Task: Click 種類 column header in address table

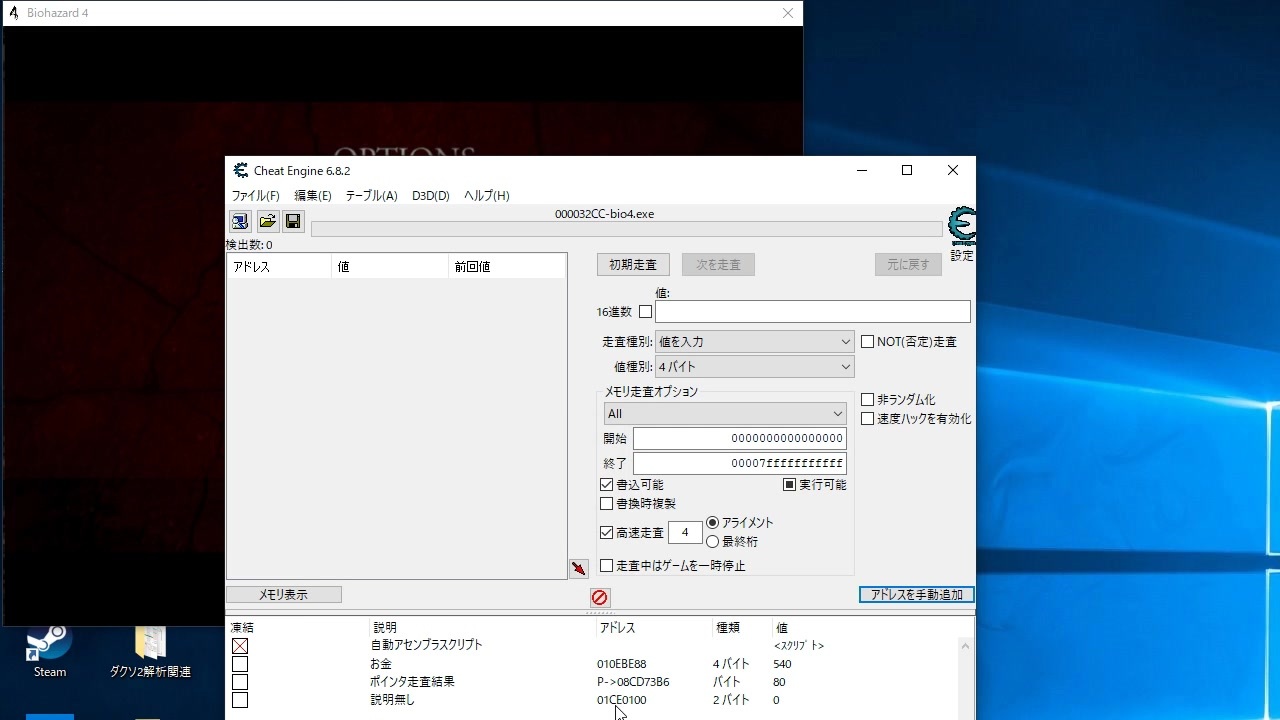Action: tap(743, 628)
